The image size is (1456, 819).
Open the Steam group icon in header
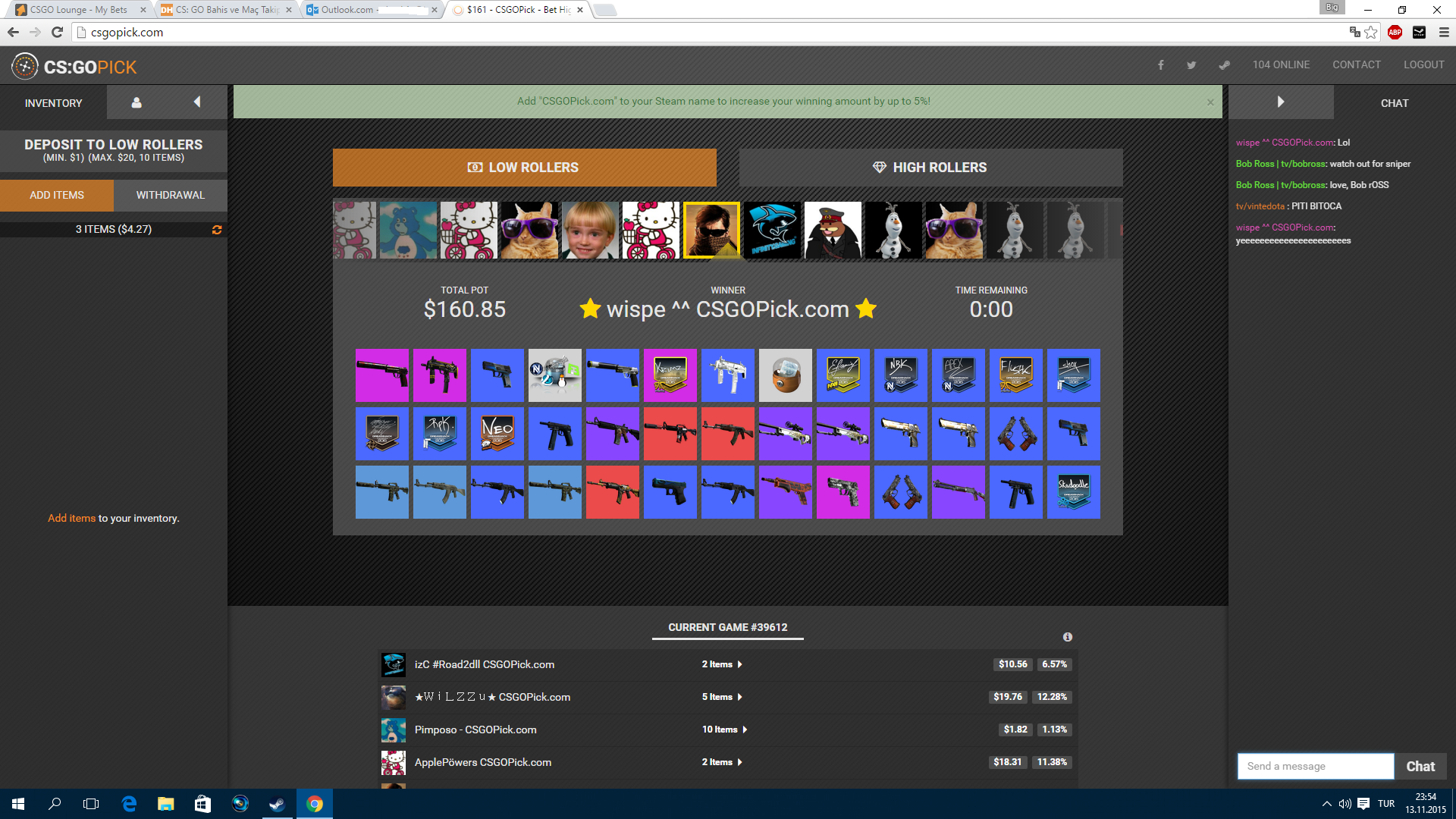pos(1224,65)
